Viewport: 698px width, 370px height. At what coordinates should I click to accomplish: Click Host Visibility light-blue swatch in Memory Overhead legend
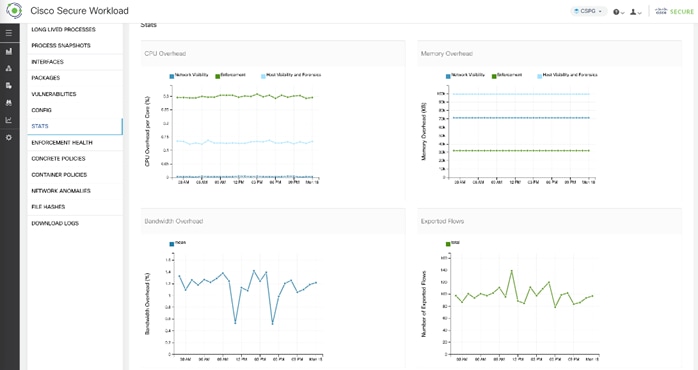(x=540, y=77)
